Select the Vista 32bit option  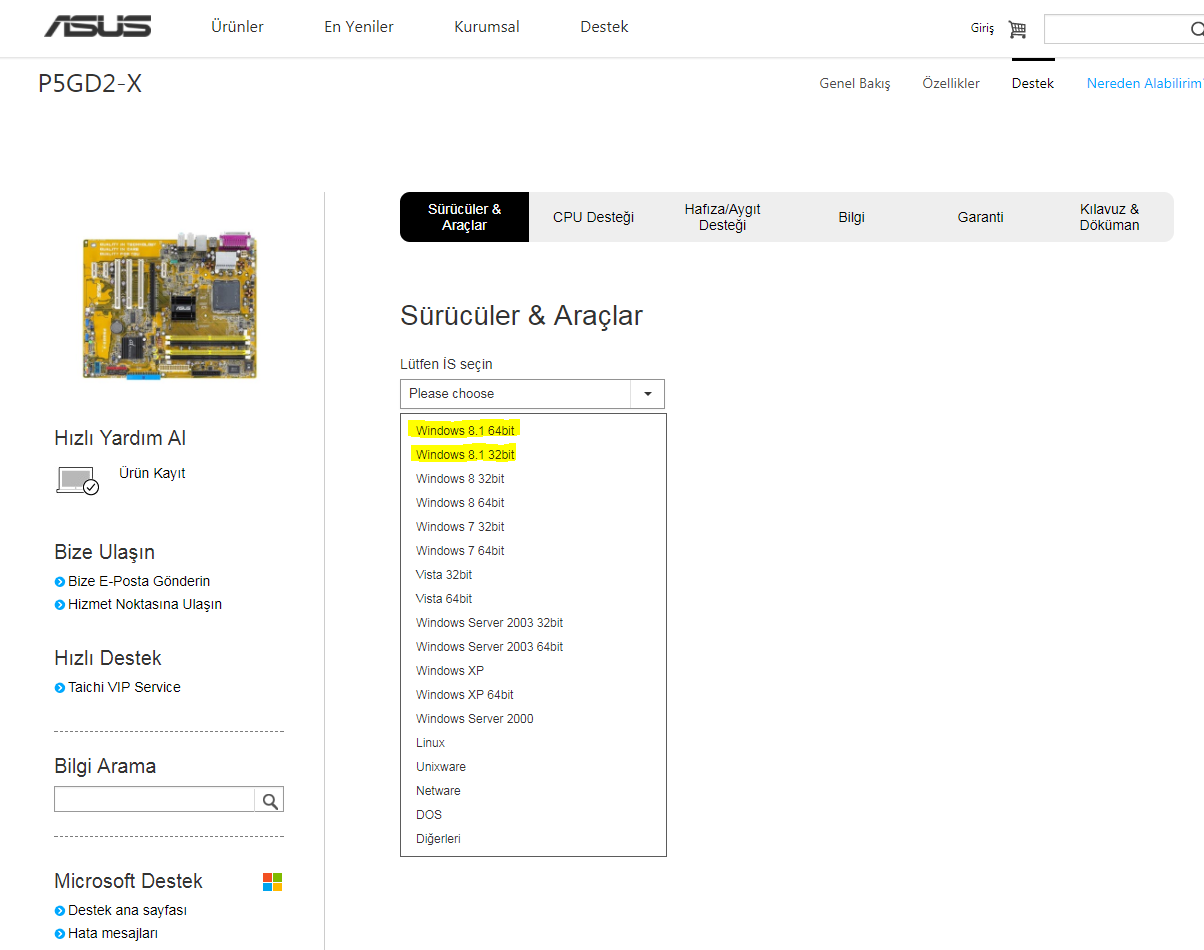click(x=444, y=575)
